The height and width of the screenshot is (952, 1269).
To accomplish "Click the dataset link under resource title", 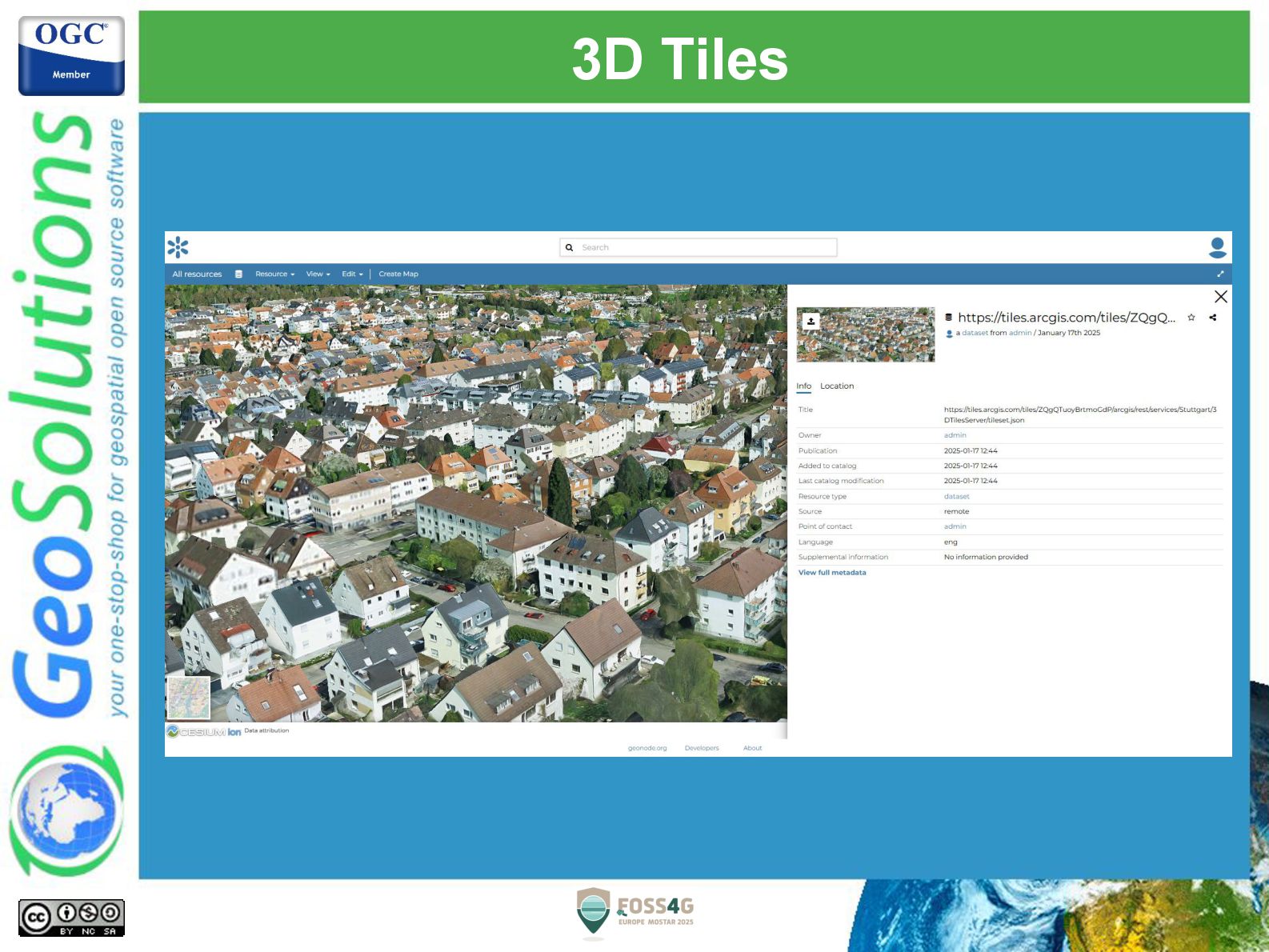I will pyautogui.click(x=975, y=333).
